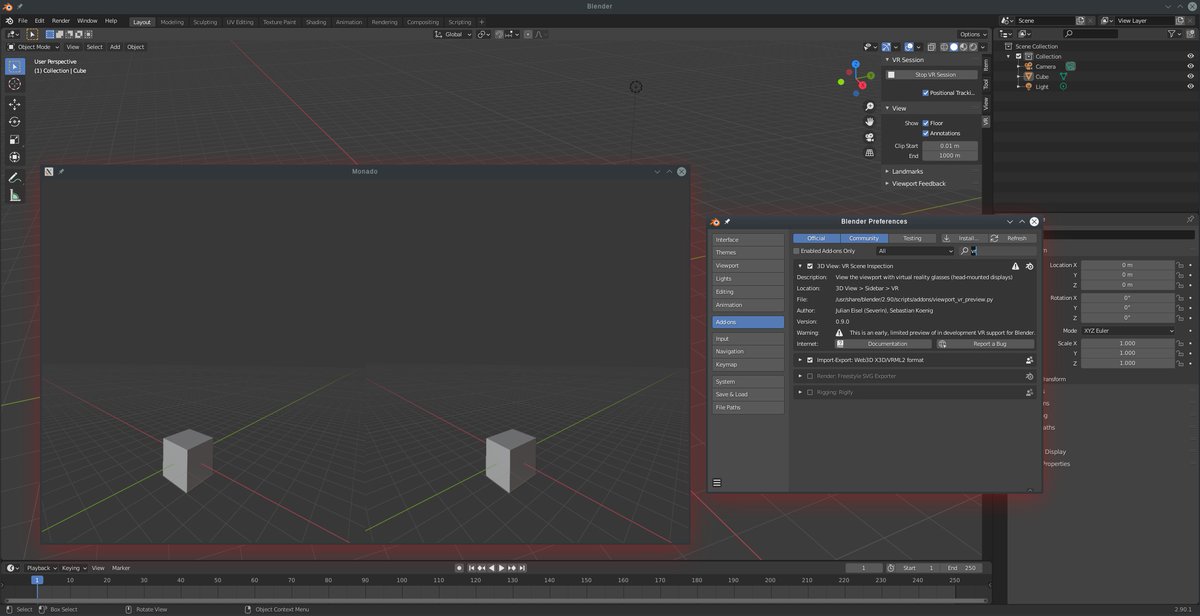This screenshot has height=616, width=1200.
Task: Hide the Camera in outliner via eye
Action: click(1190, 66)
